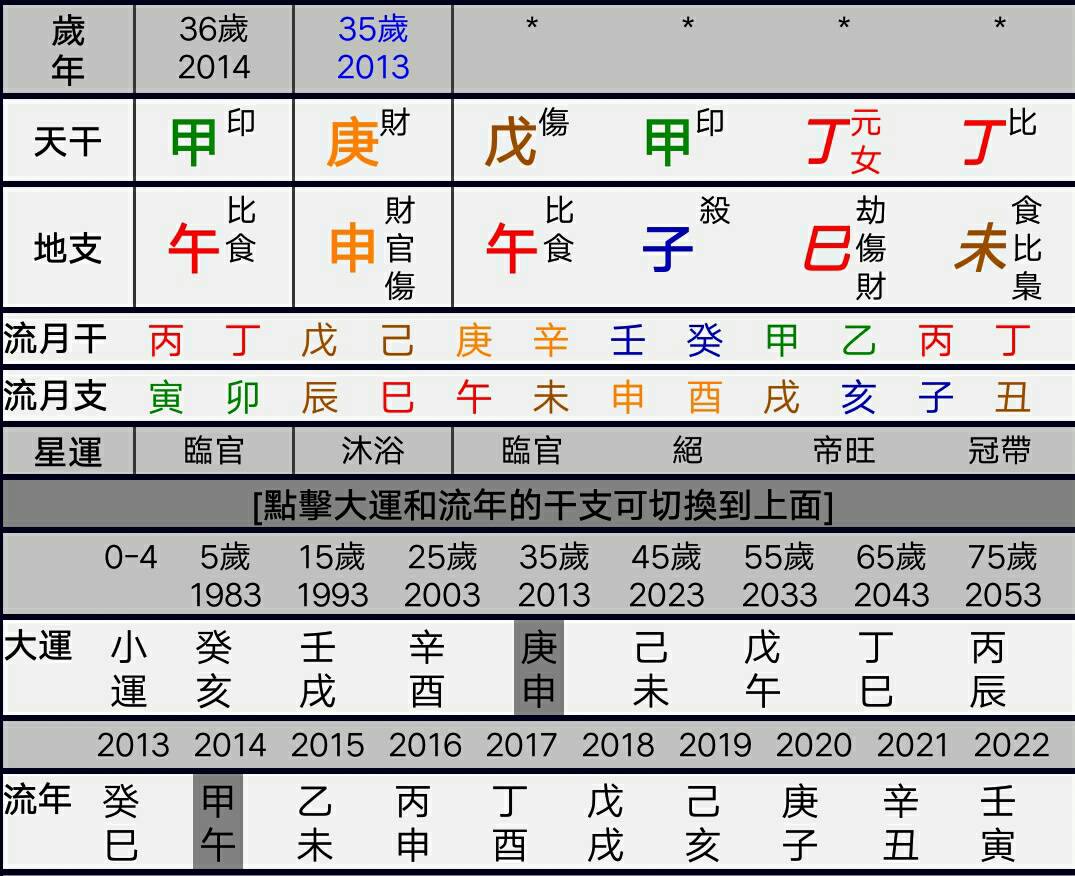
Task: Select 壬戌 luck pillar starting 1993
Action: 319,669
